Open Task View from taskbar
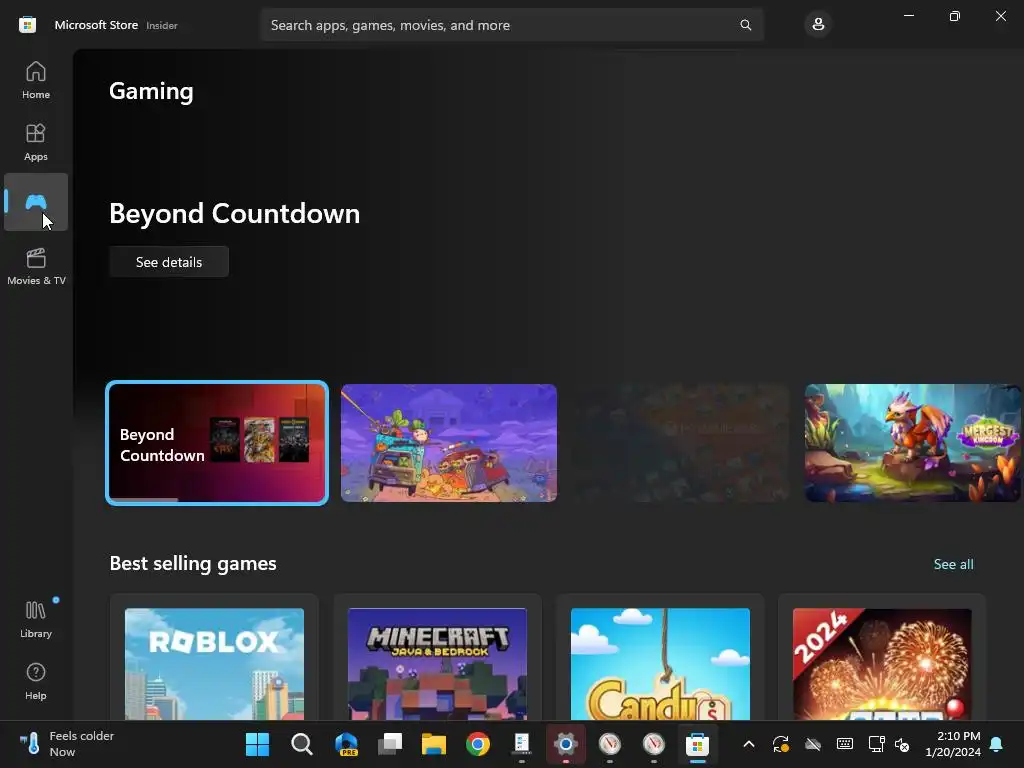Viewport: 1024px width, 768px height. pyautogui.click(x=390, y=744)
